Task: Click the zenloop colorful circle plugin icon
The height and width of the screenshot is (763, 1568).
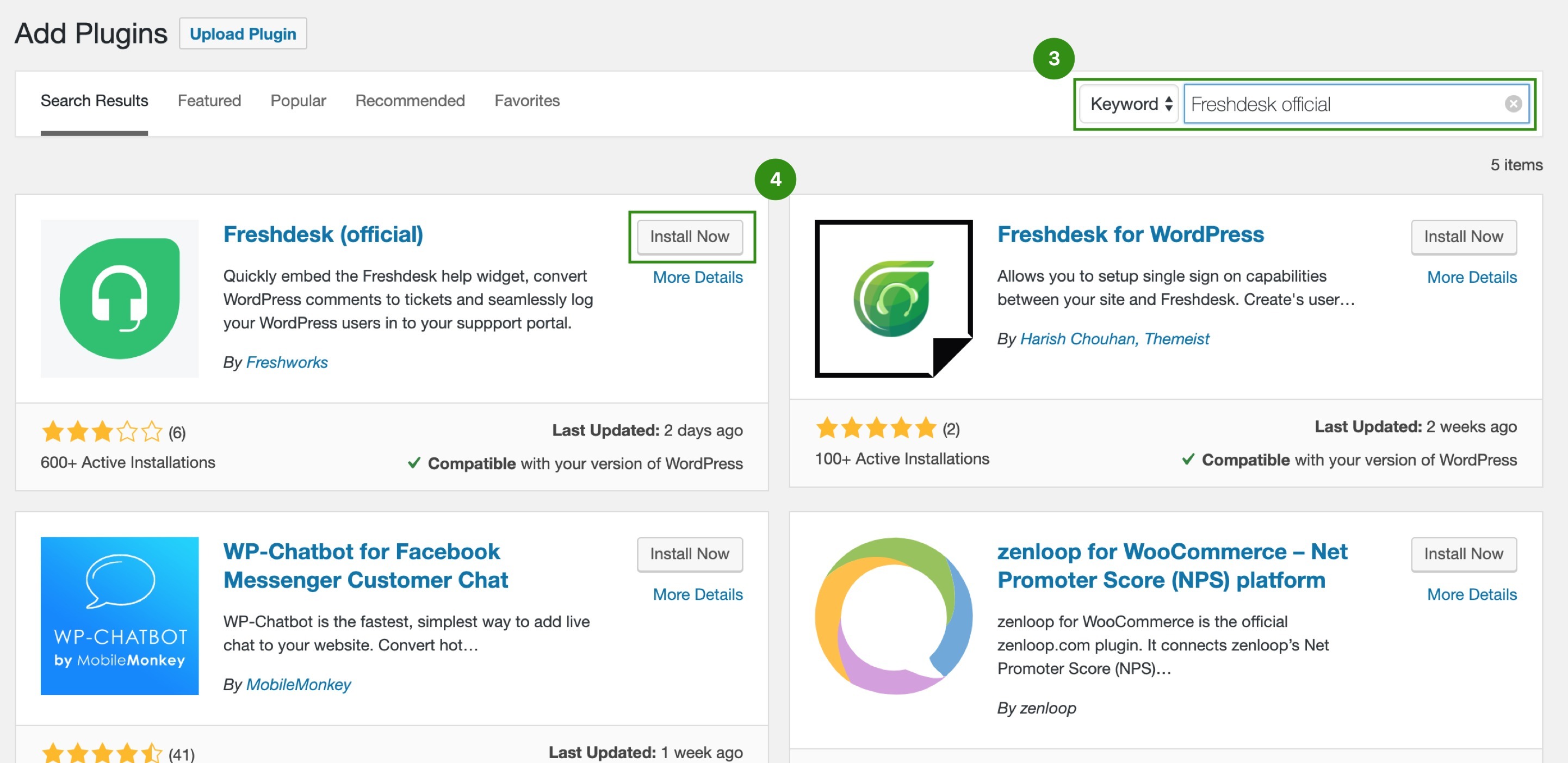Action: [893, 615]
